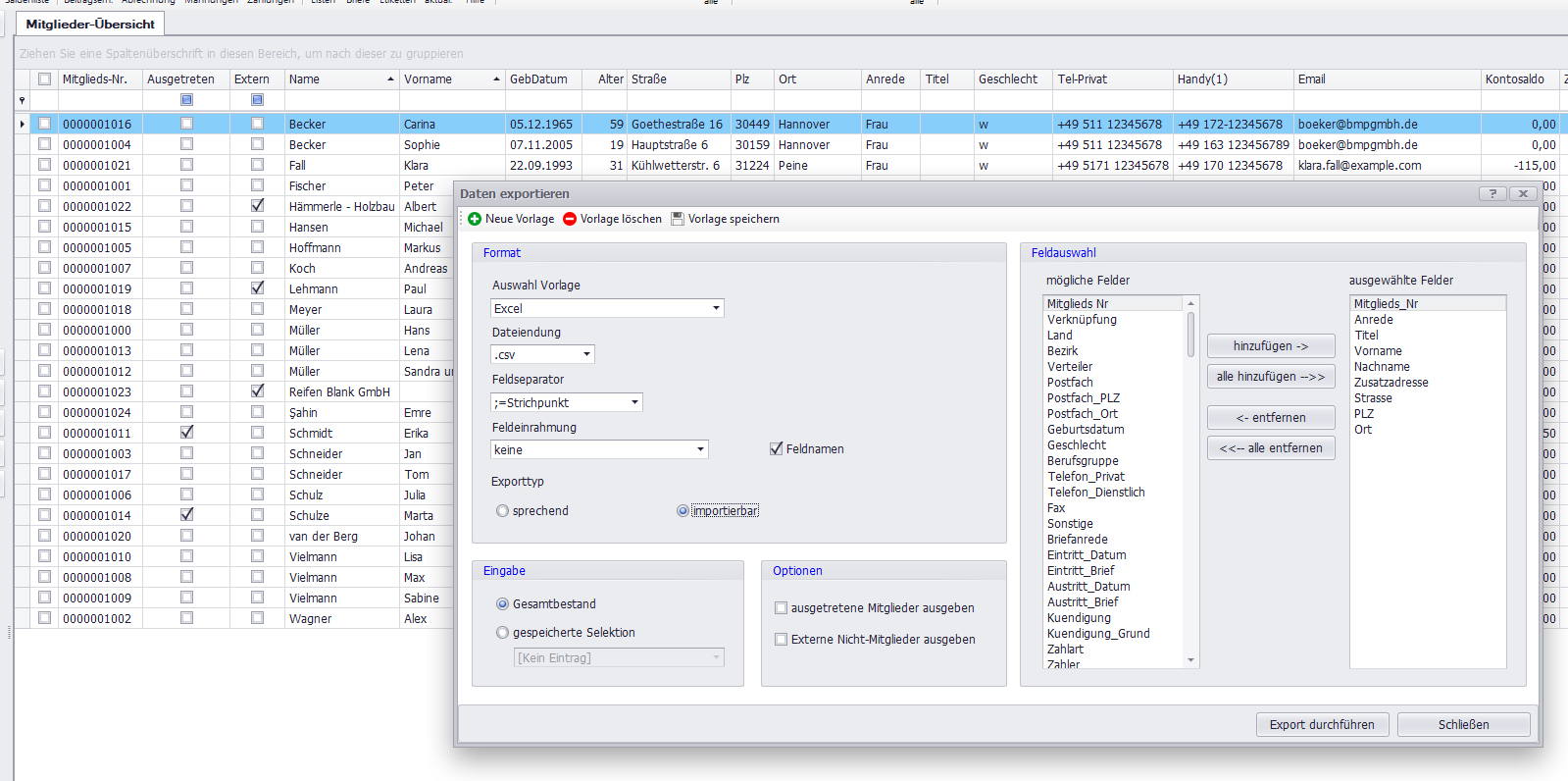Click the Name column filter field
This screenshot has width=1568, height=781.
pyautogui.click(x=341, y=100)
